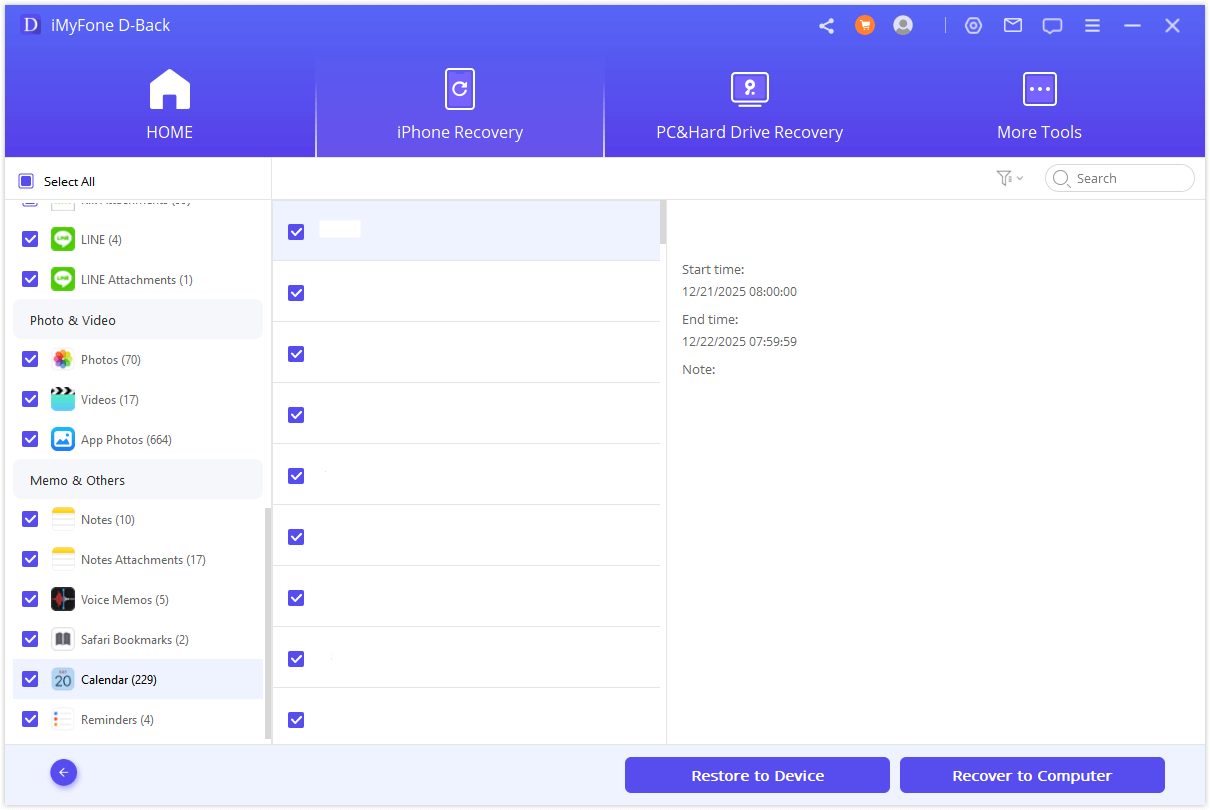
Task: Click the Restore to Device button
Action: tap(757, 775)
